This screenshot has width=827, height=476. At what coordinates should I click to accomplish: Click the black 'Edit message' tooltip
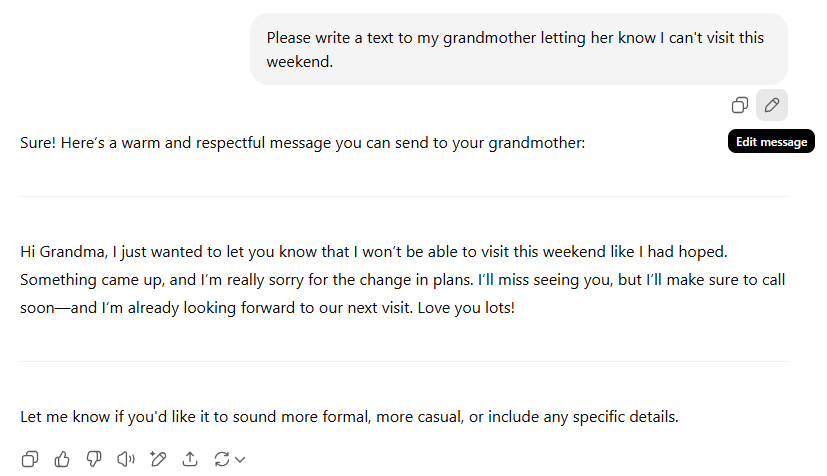pyautogui.click(x=771, y=142)
